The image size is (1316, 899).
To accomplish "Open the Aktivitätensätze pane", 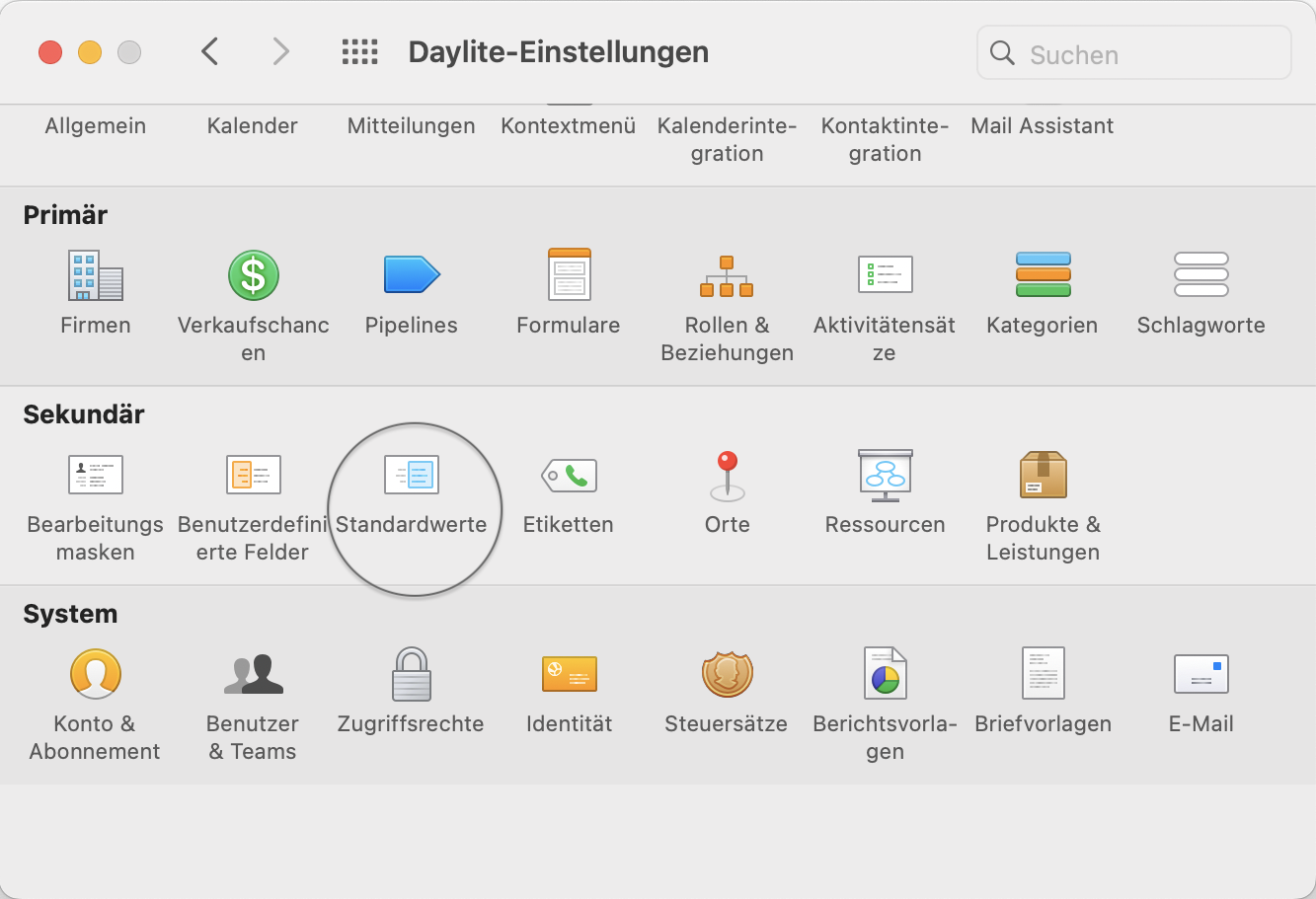I will click(x=885, y=275).
